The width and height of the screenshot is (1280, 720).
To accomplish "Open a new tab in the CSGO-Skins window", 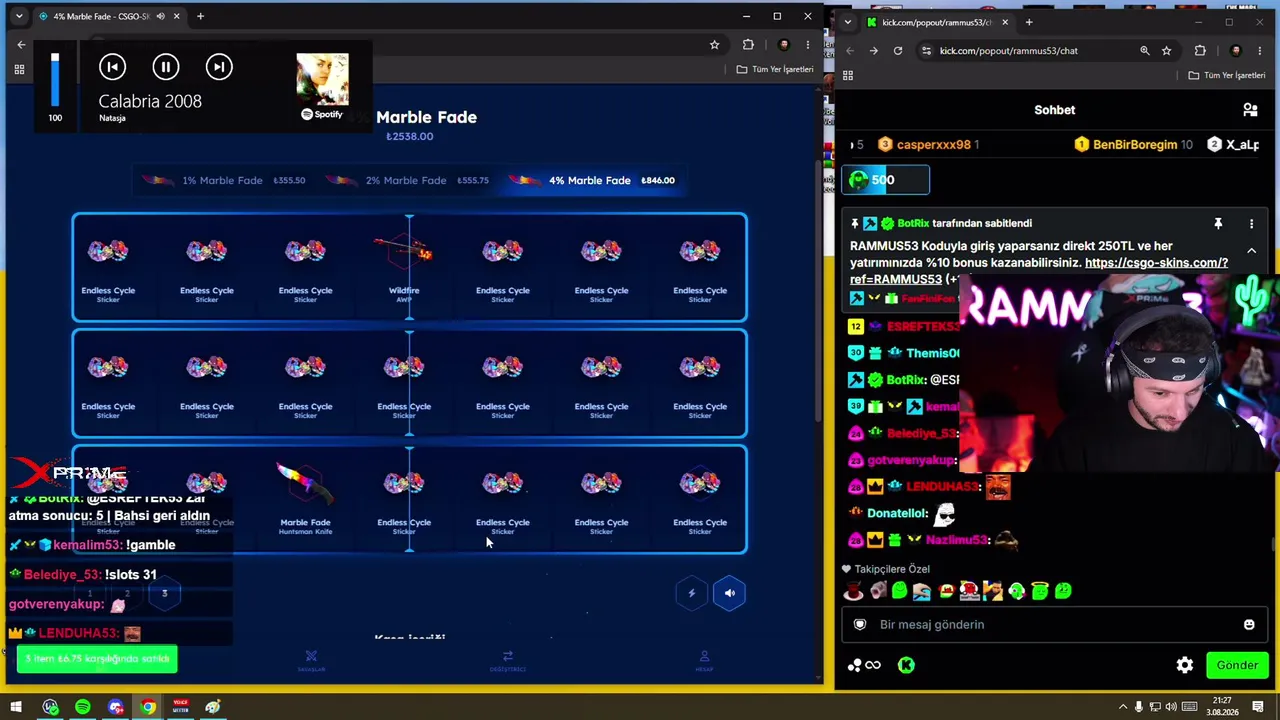I will [x=200, y=16].
